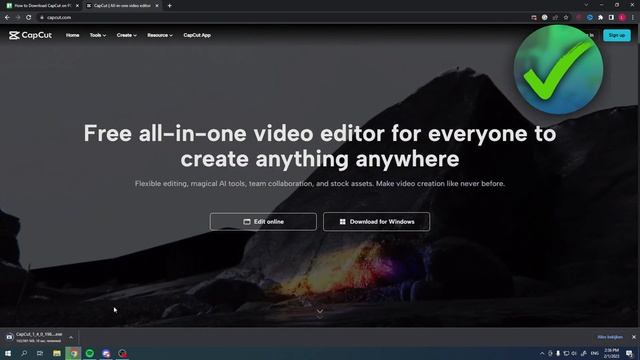Toggle the Chrome side panel
This screenshot has width=640, height=360.
[x=611, y=18]
